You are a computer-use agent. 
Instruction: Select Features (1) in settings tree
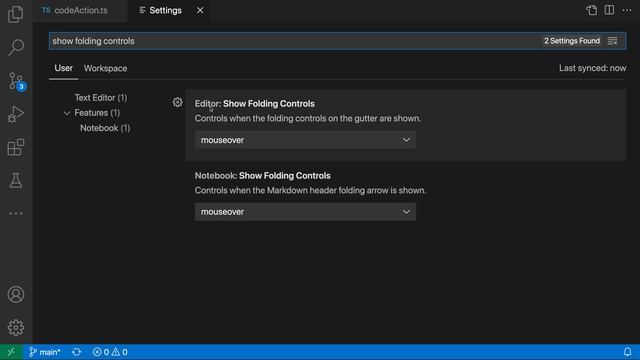[97, 113]
